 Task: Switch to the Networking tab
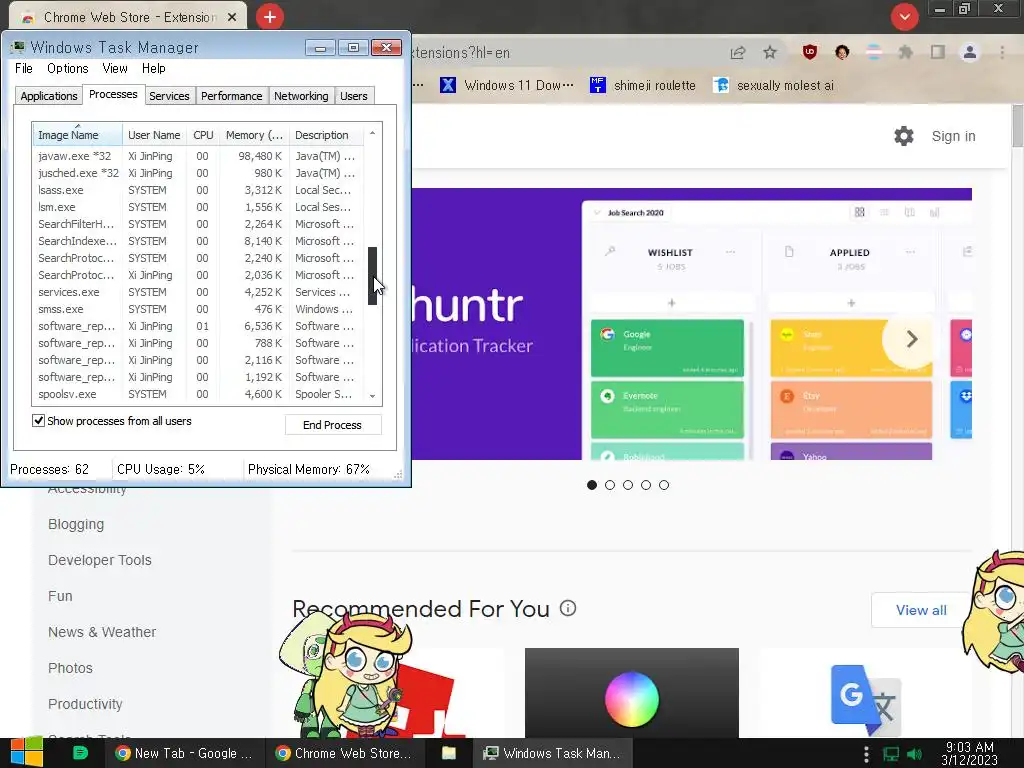301,96
